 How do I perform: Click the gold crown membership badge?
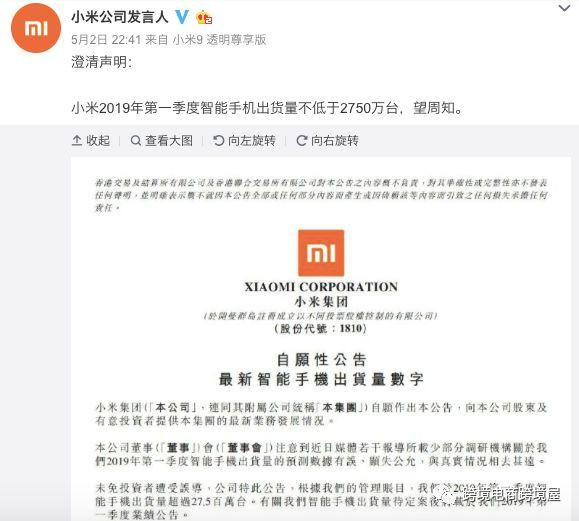(x=204, y=17)
